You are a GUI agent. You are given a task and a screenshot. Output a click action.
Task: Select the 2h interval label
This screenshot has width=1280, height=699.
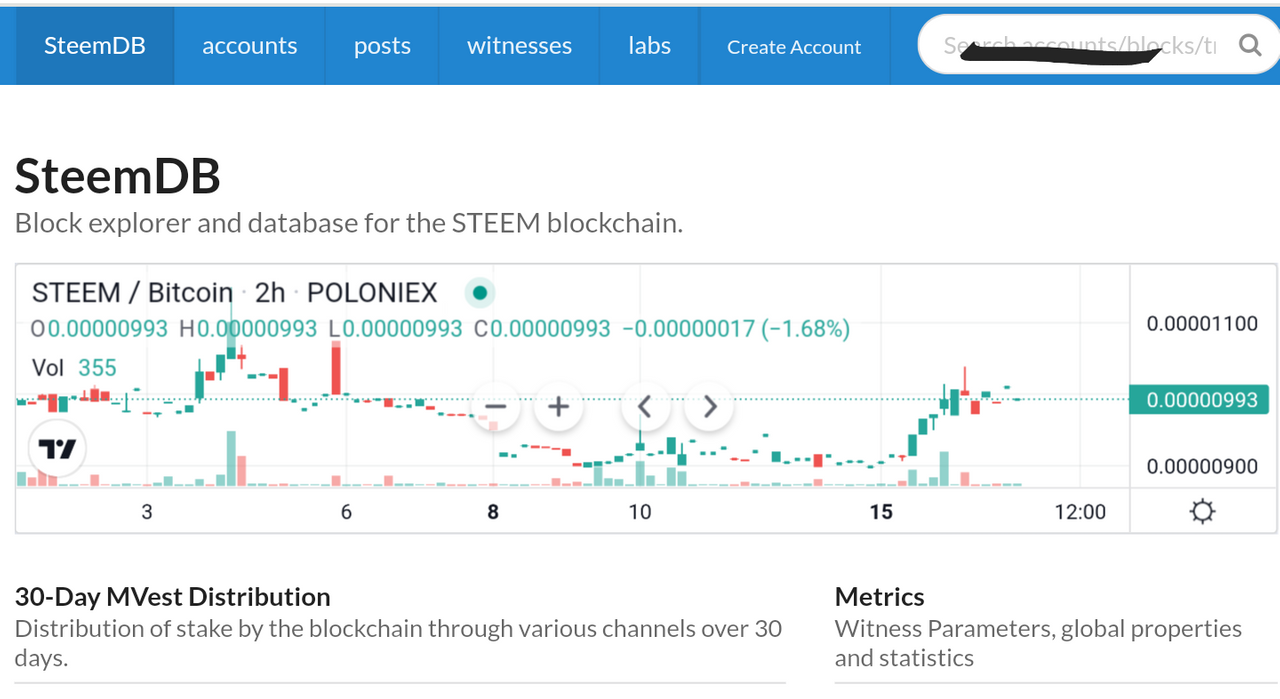click(270, 293)
